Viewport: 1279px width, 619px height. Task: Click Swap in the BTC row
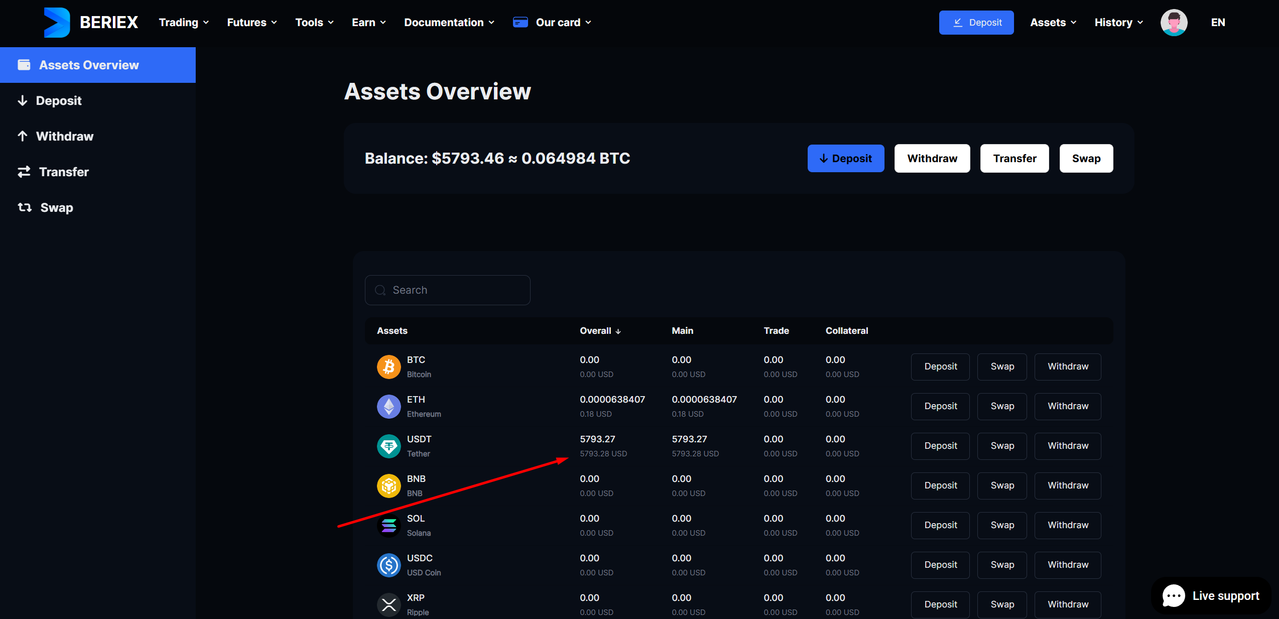1002,367
